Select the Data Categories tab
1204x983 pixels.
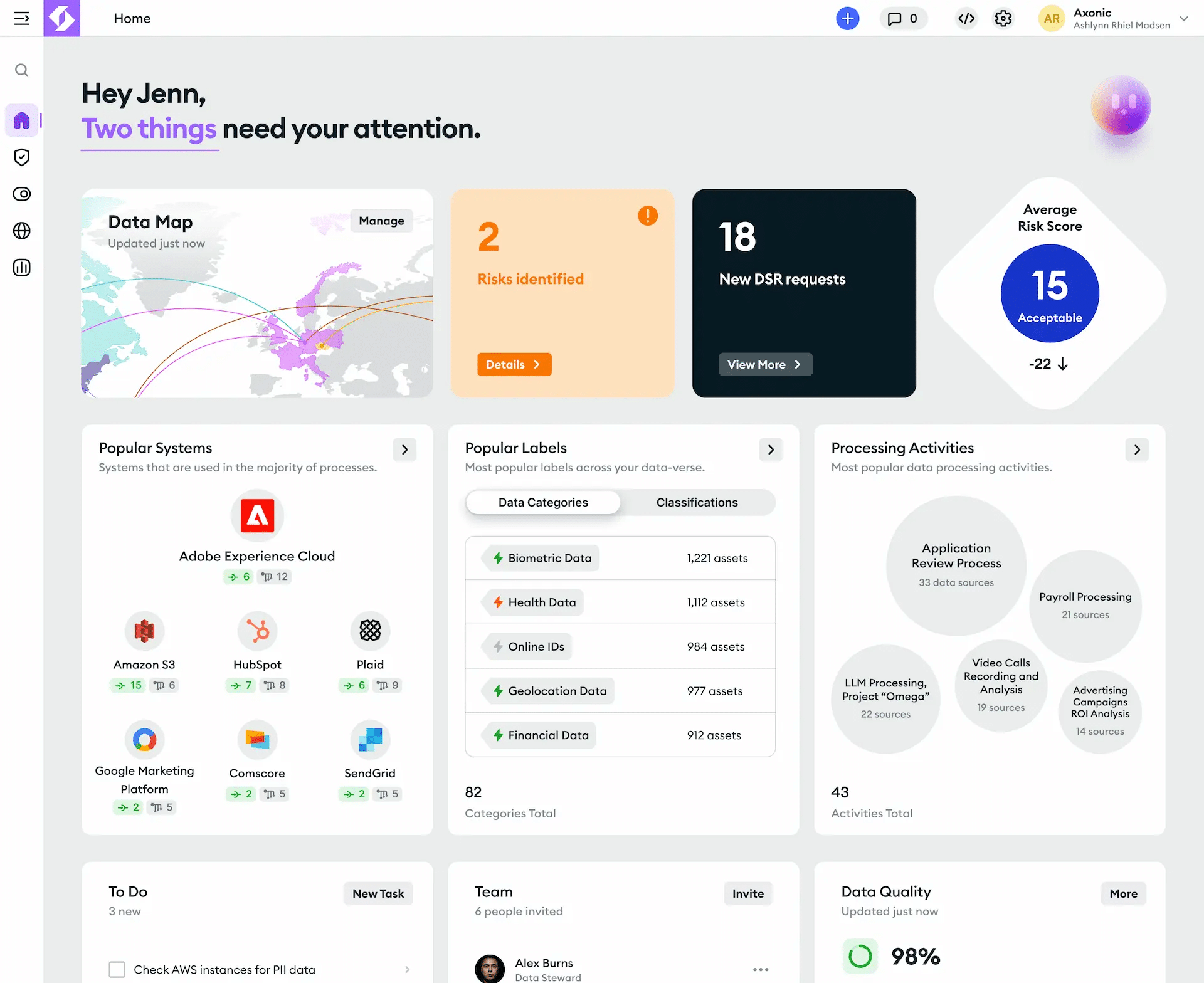tap(542, 502)
